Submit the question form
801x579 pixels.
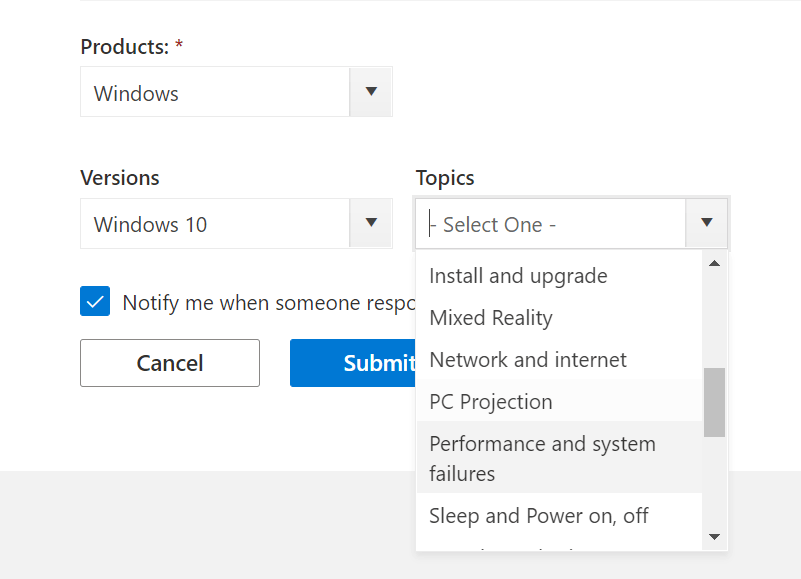[353, 363]
